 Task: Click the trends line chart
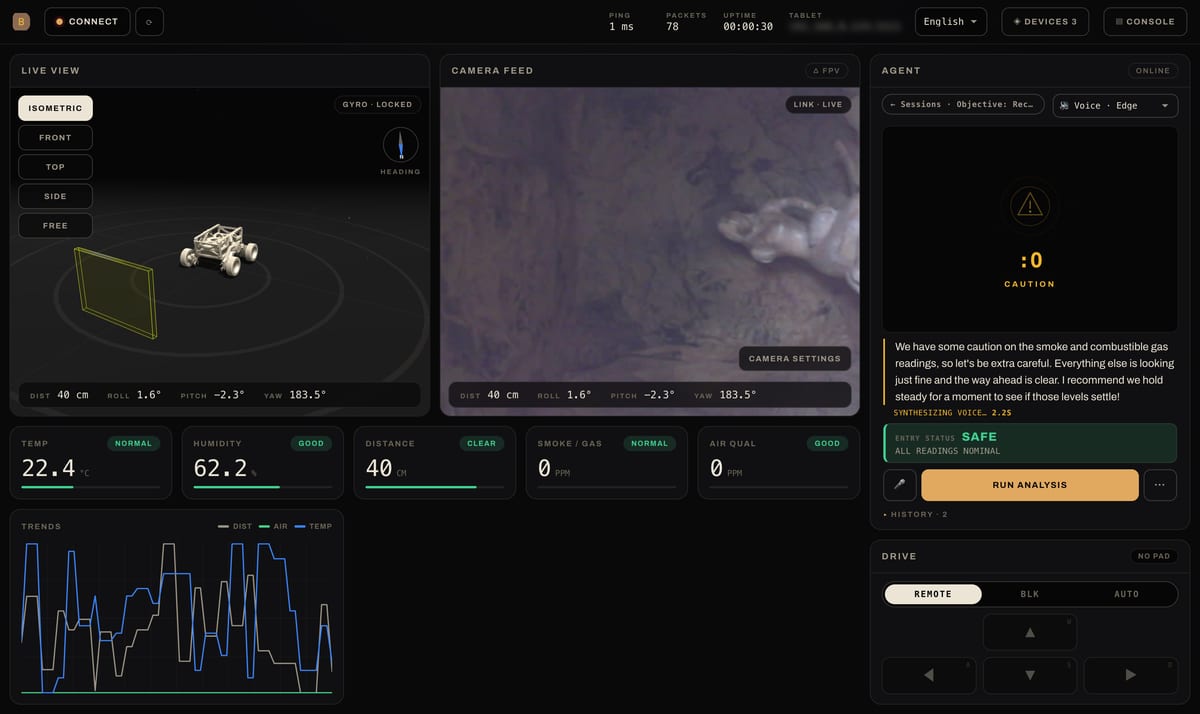click(x=177, y=618)
